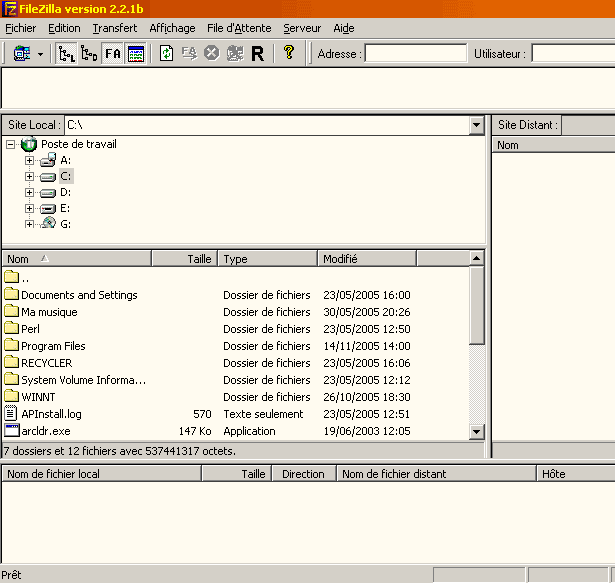Open the Edition menu
This screenshot has height=583, width=615.
(x=64, y=28)
